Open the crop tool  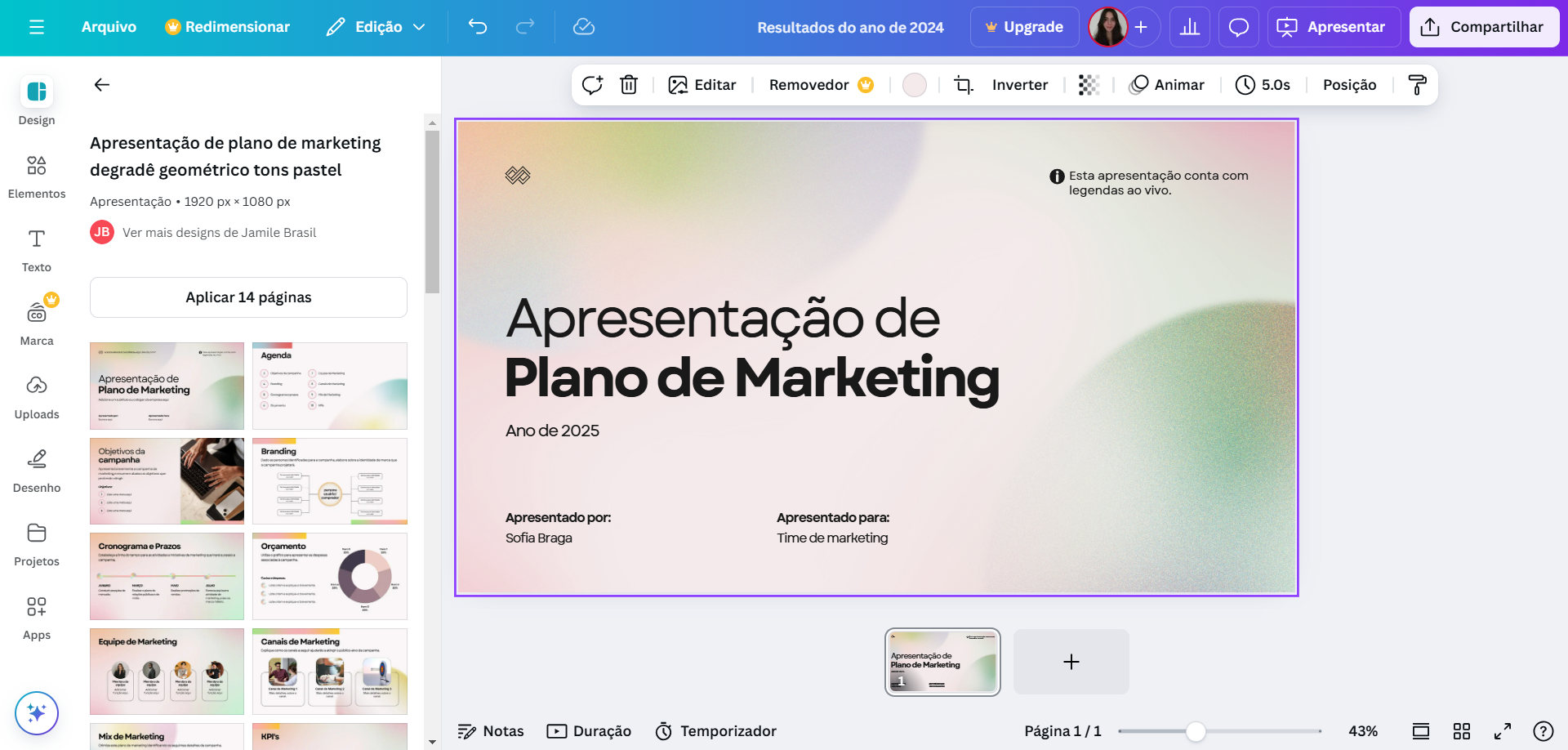pos(964,84)
